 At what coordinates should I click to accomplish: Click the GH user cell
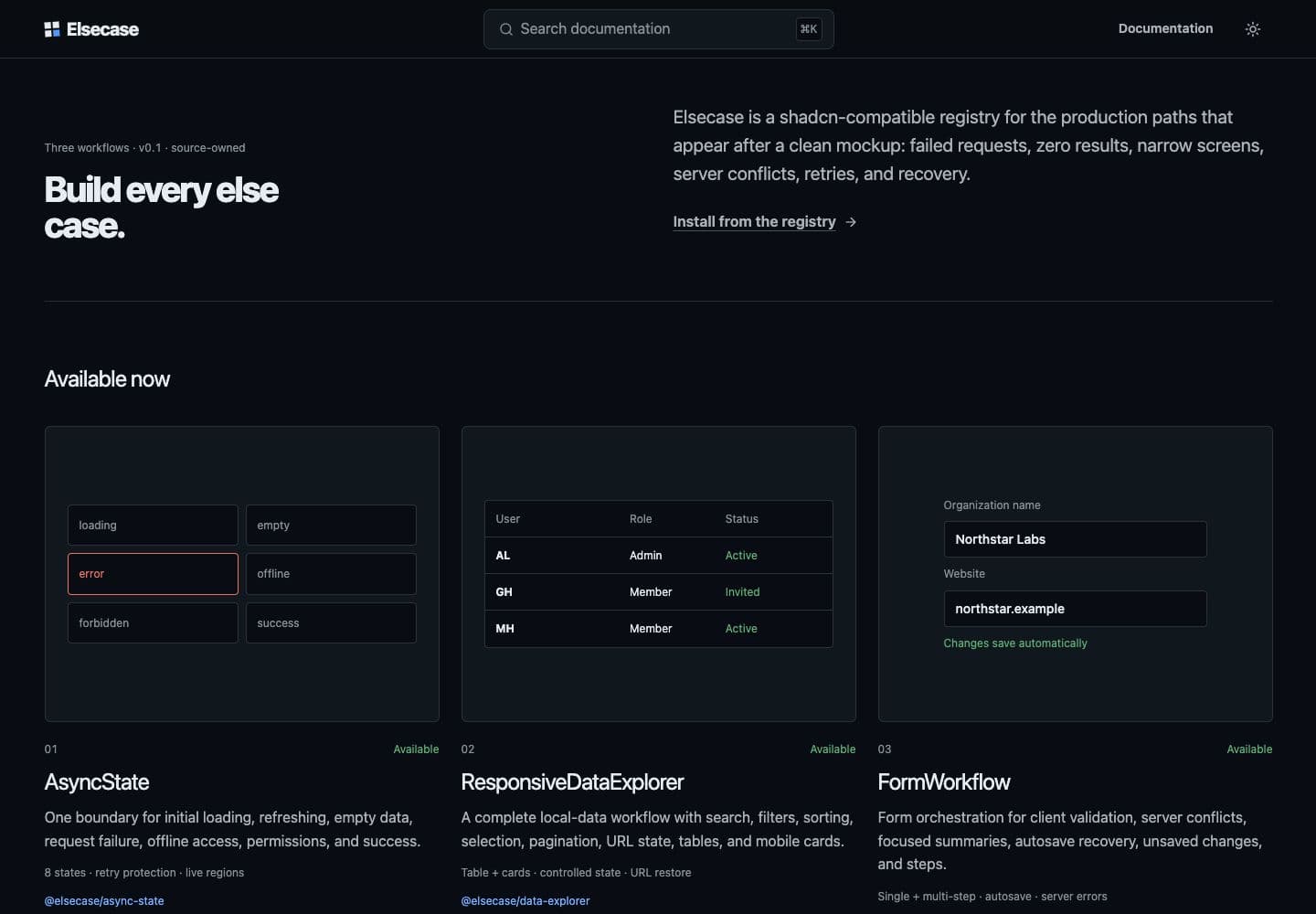(x=504, y=592)
